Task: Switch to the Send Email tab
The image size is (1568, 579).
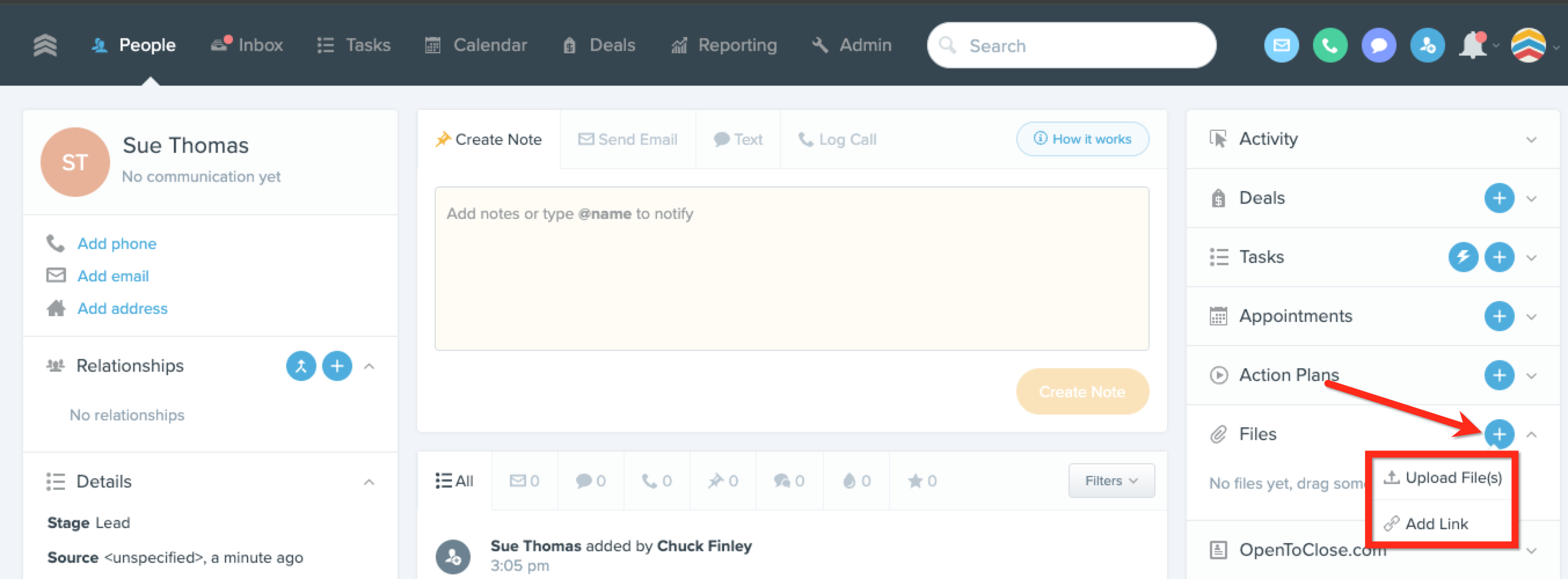Action: coord(628,140)
